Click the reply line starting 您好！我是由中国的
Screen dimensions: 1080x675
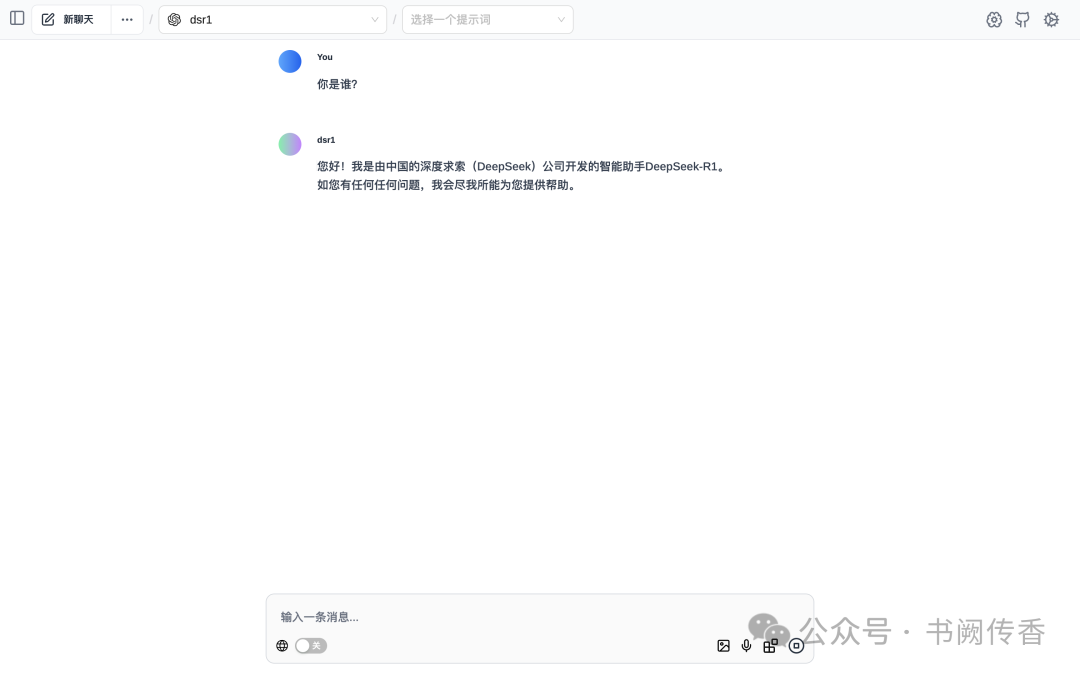pyautogui.click(x=522, y=166)
